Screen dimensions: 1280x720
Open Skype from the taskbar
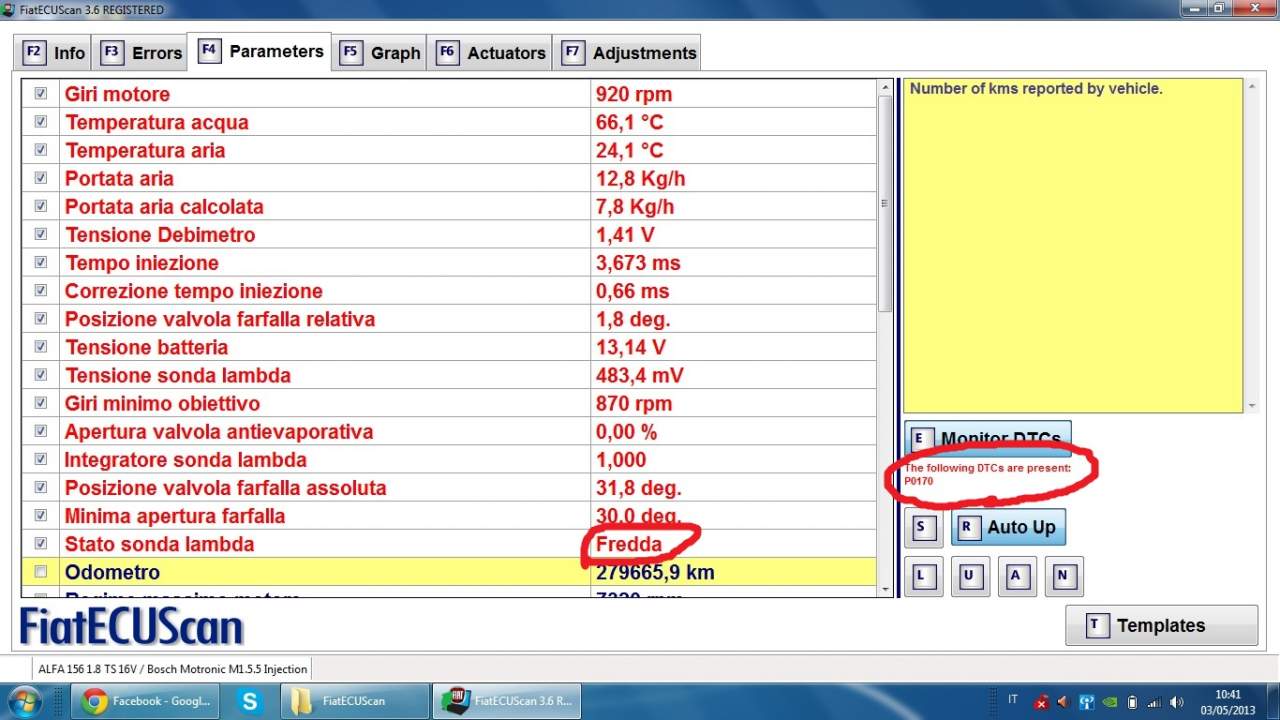(249, 701)
